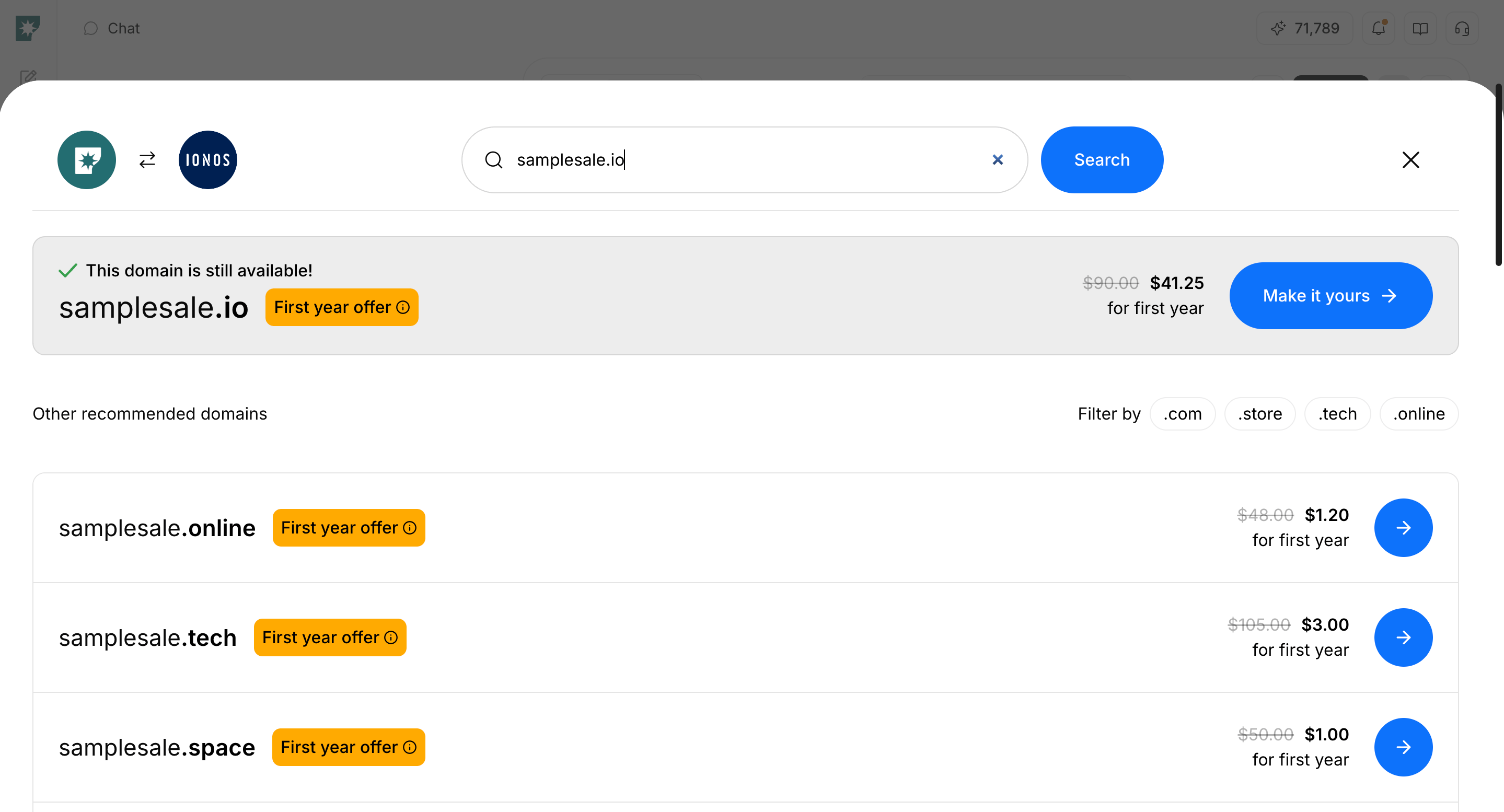This screenshot has height=812, width=1504.
Task: Open the documentation book icon
Action: pos(1420,28)
